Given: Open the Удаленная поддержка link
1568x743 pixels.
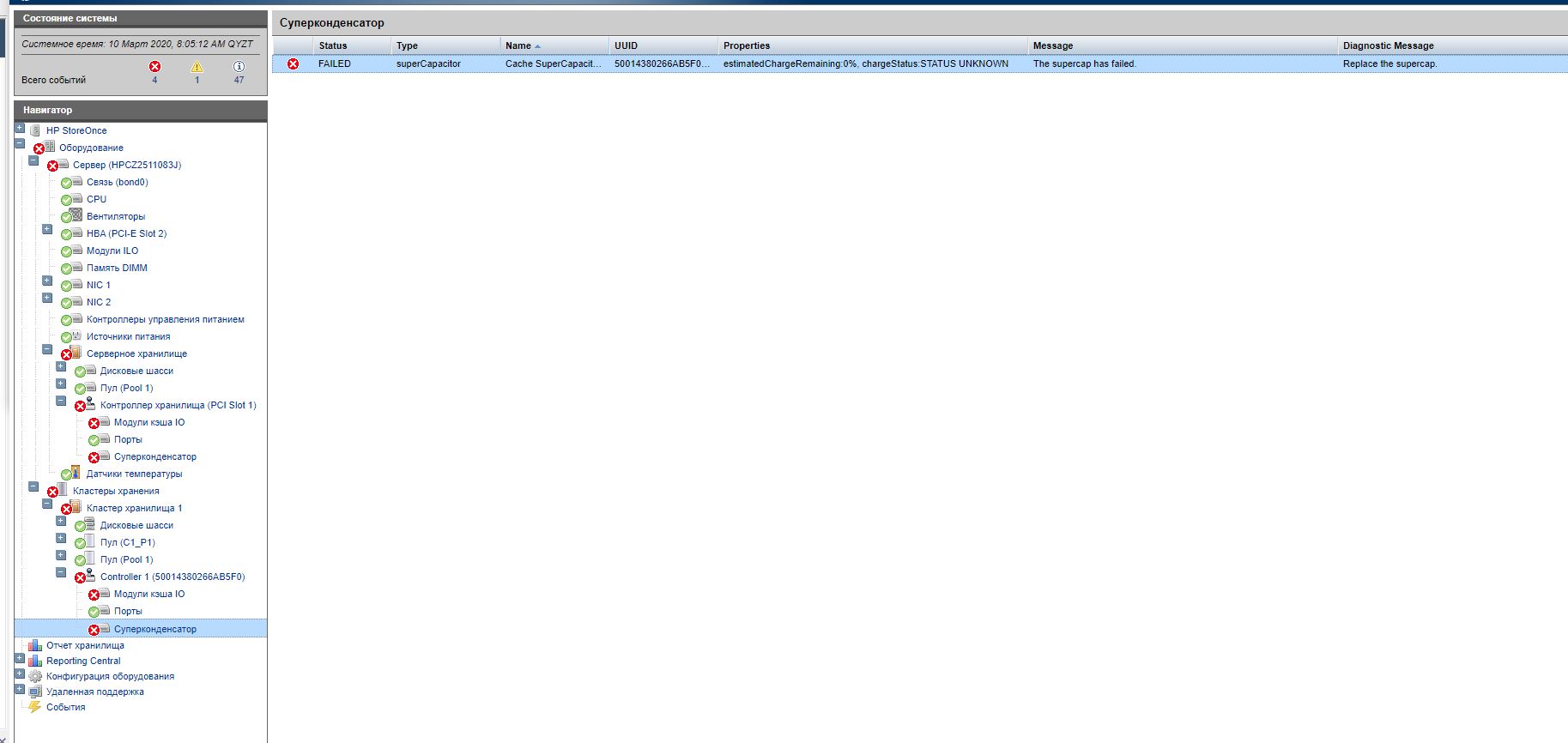Looking at the screenshot, I should click(x=94, y=692).
